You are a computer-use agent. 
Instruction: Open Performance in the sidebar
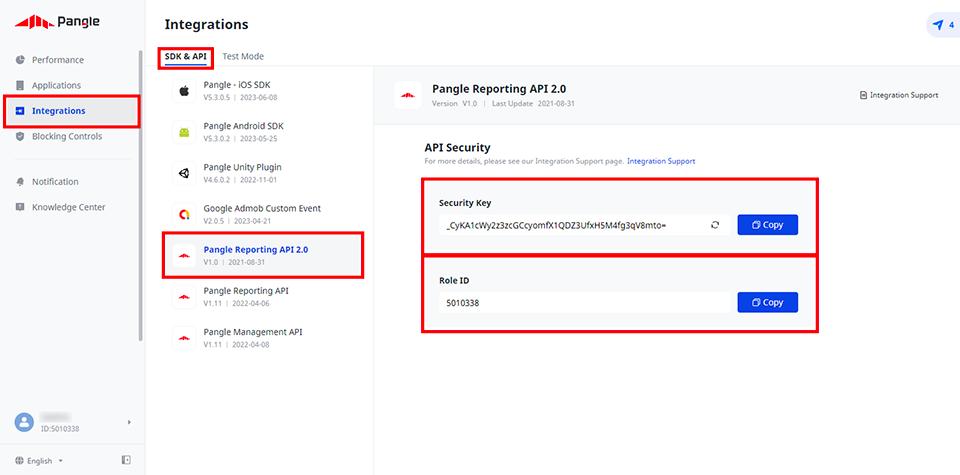tap(58, 60)
